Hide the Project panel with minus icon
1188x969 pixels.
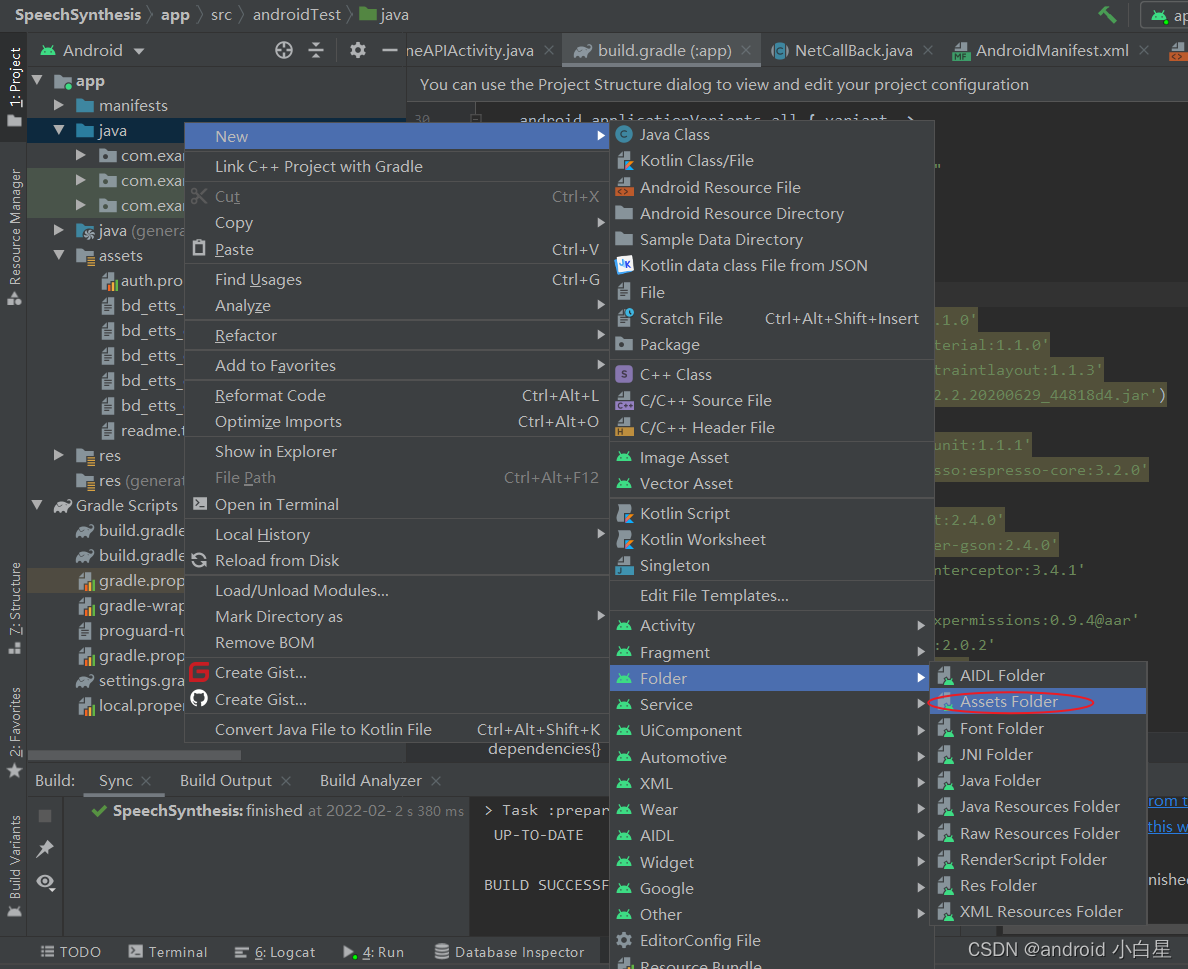pyautogui.click(x=389, y=50)
